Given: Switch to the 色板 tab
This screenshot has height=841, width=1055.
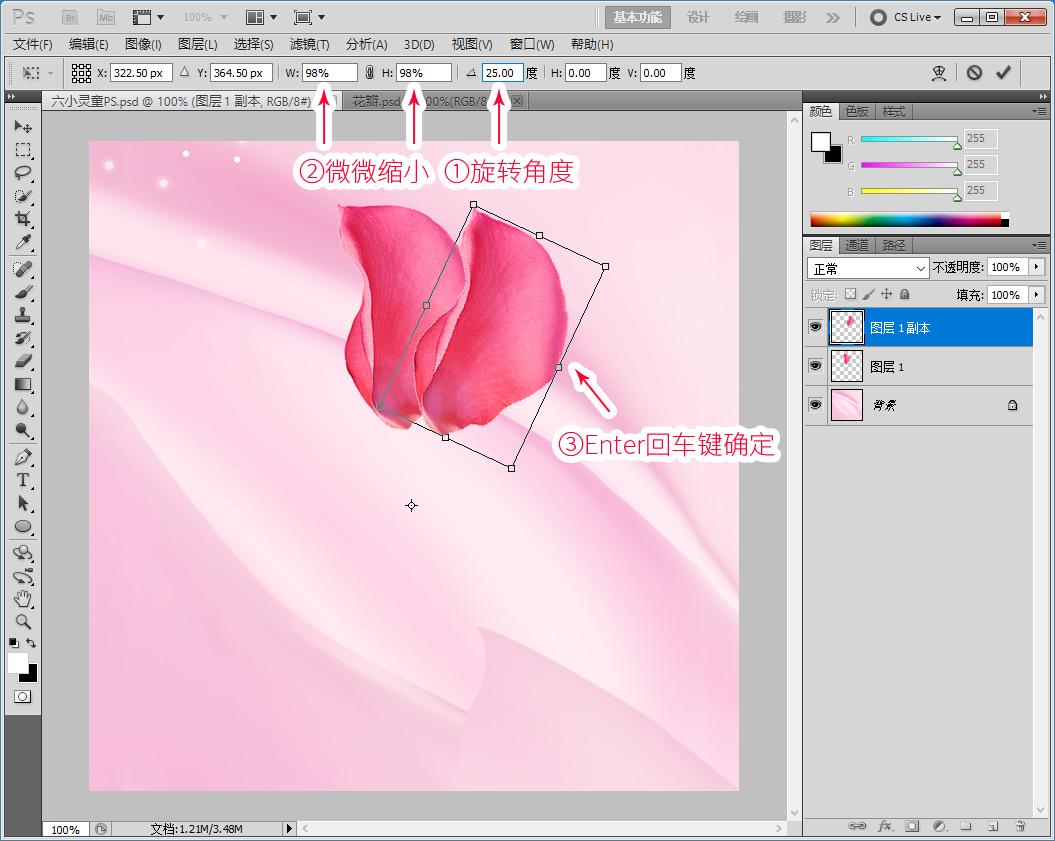Looking at the screenshot, I should point(857,112).
